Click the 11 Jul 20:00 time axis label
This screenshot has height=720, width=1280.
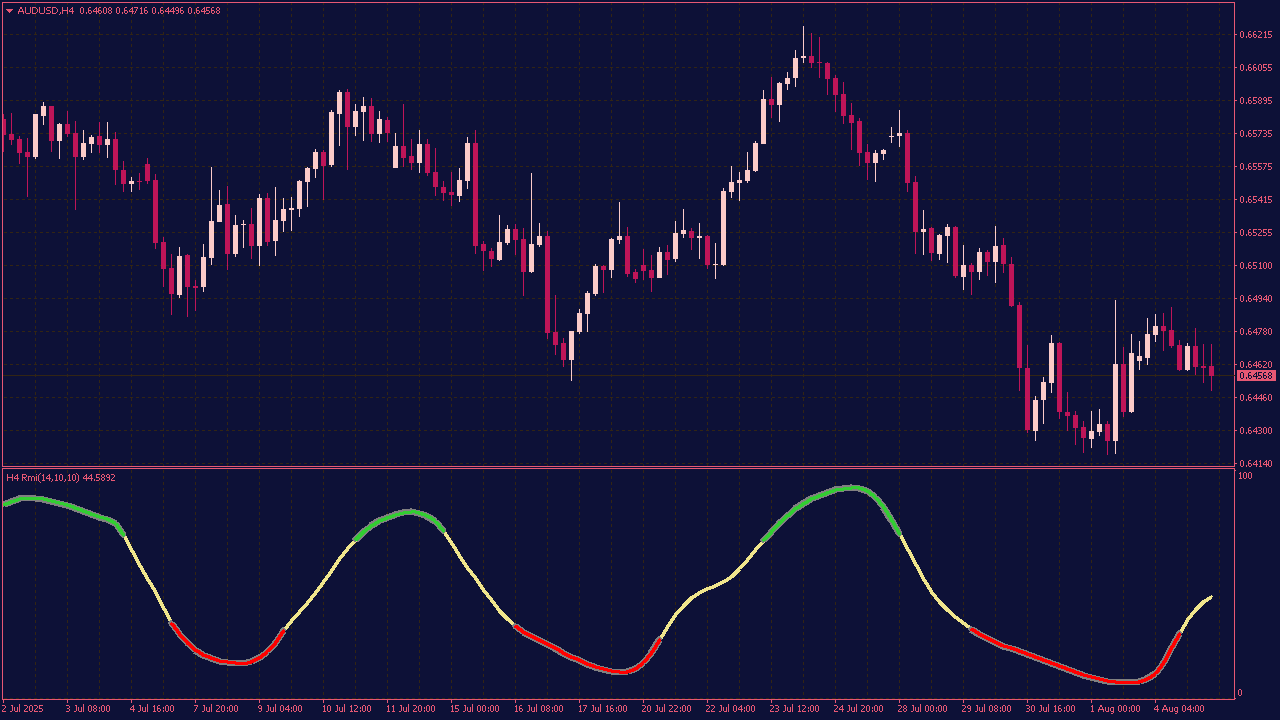(411, 709)
